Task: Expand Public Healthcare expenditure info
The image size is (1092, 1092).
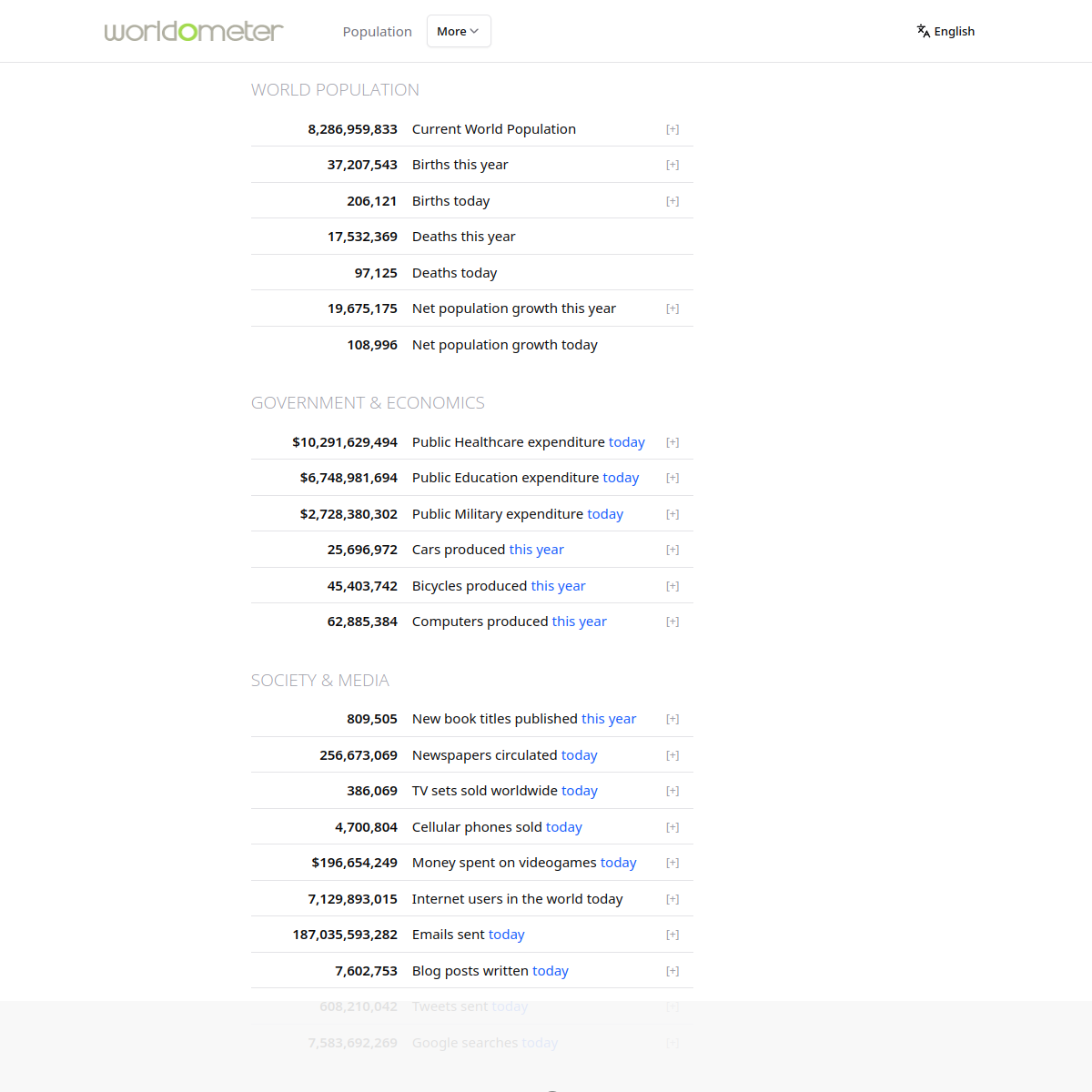Action: pyautogui.click(x=672, y=442)
